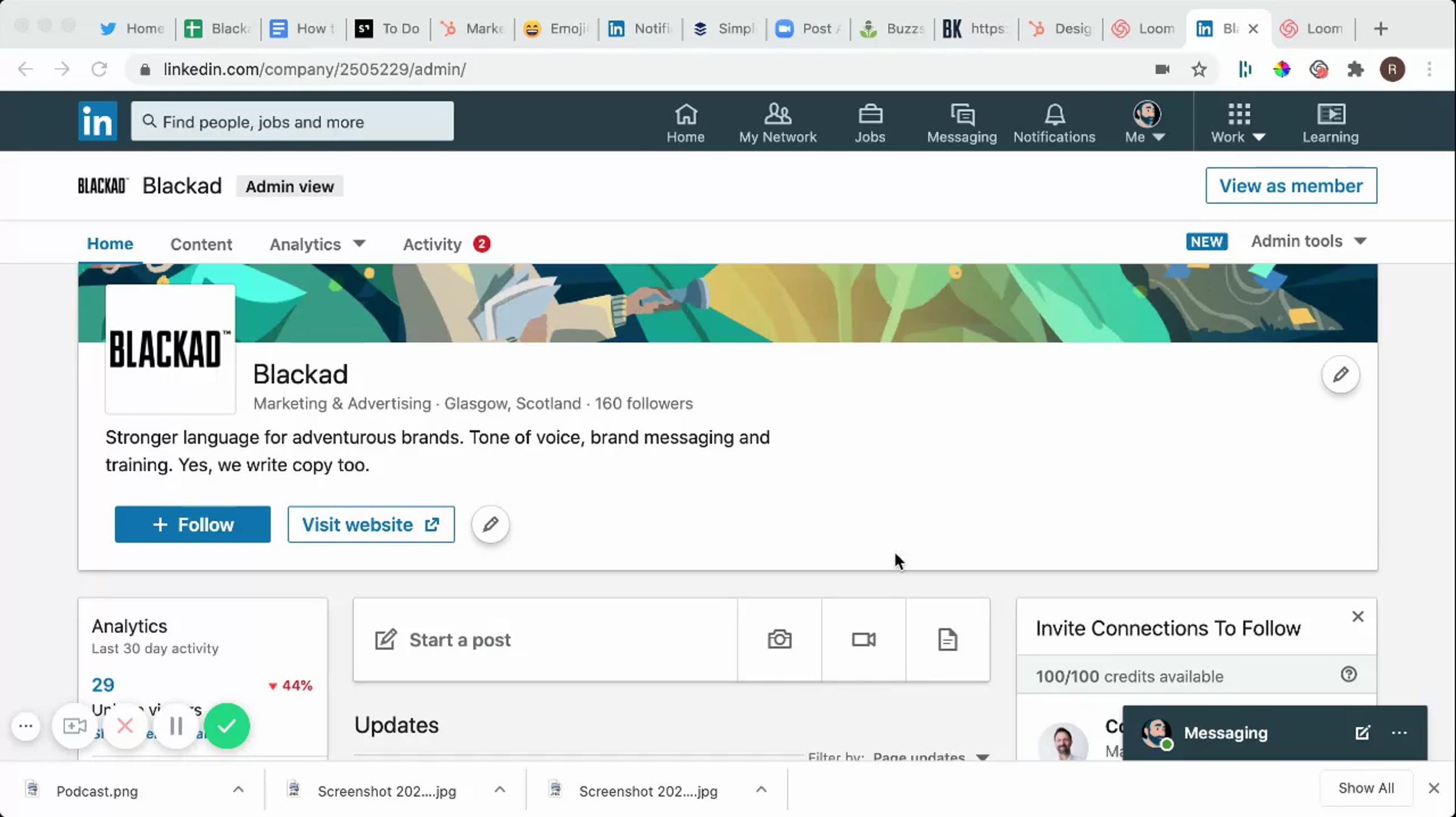1456x817 pixels.
Task: Open the Activity tab
Action: point(447,244)
